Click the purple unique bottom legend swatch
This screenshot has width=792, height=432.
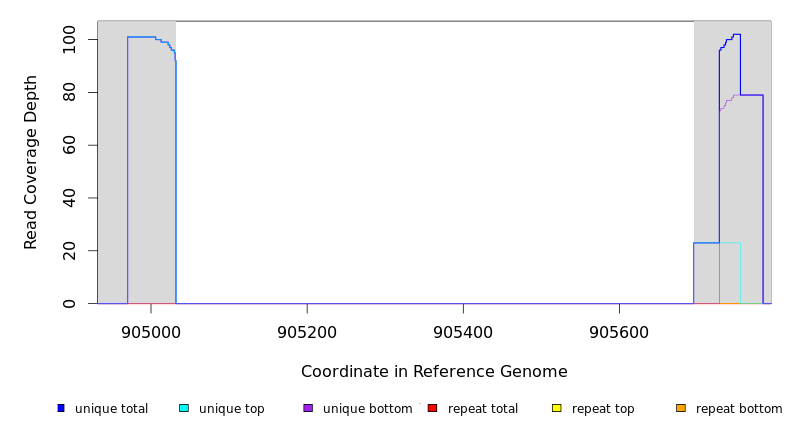(308, 408)
